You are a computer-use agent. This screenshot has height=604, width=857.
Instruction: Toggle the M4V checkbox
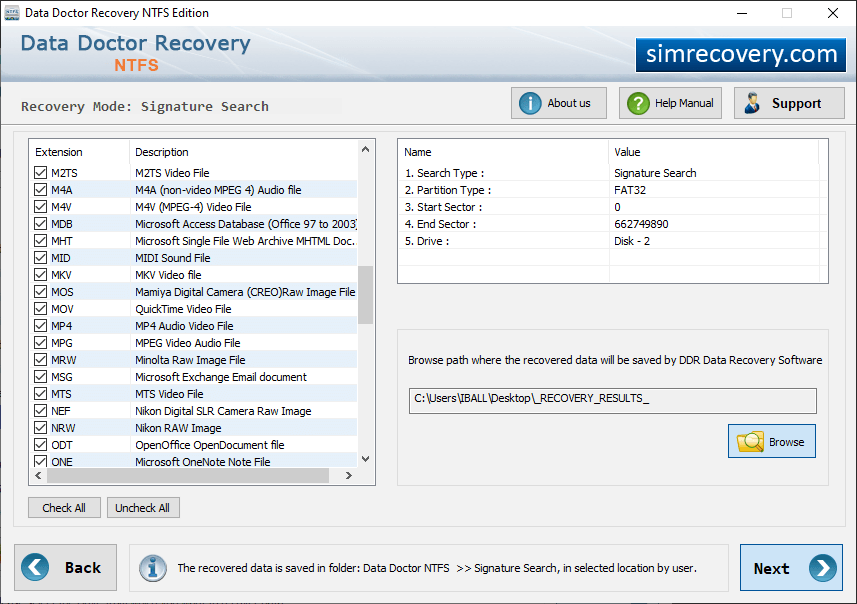[40, 207]
